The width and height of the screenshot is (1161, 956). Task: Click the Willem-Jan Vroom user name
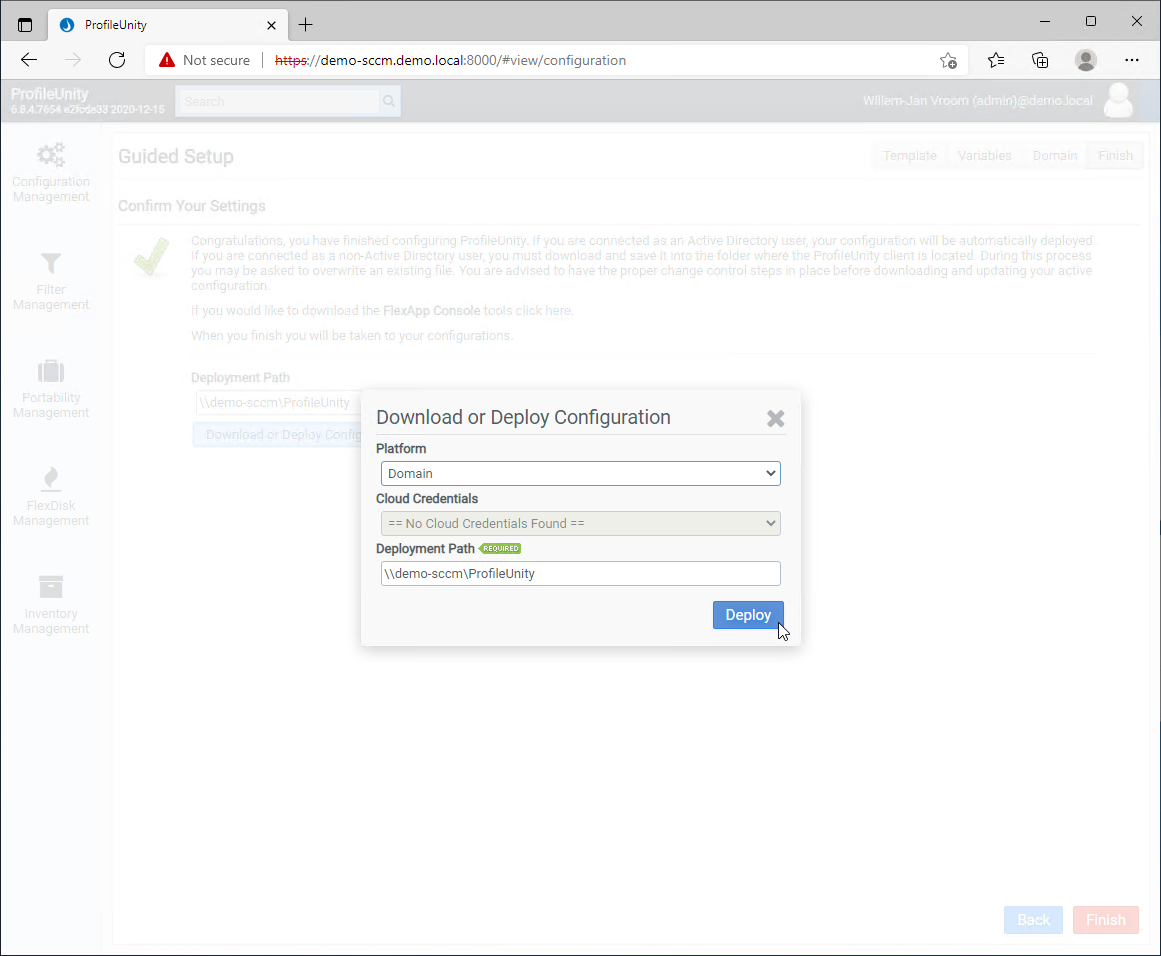pos(977,101)
